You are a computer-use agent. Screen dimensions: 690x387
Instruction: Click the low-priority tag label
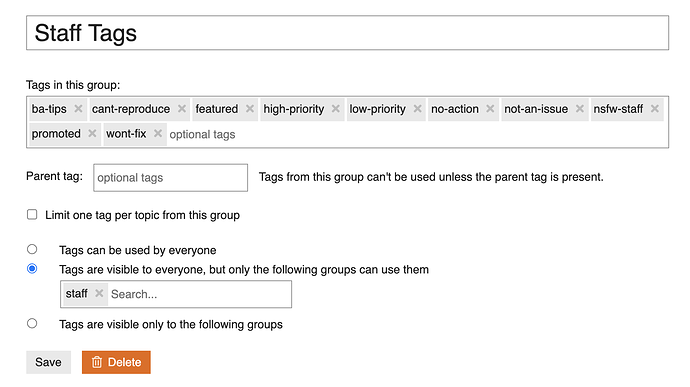378,109
